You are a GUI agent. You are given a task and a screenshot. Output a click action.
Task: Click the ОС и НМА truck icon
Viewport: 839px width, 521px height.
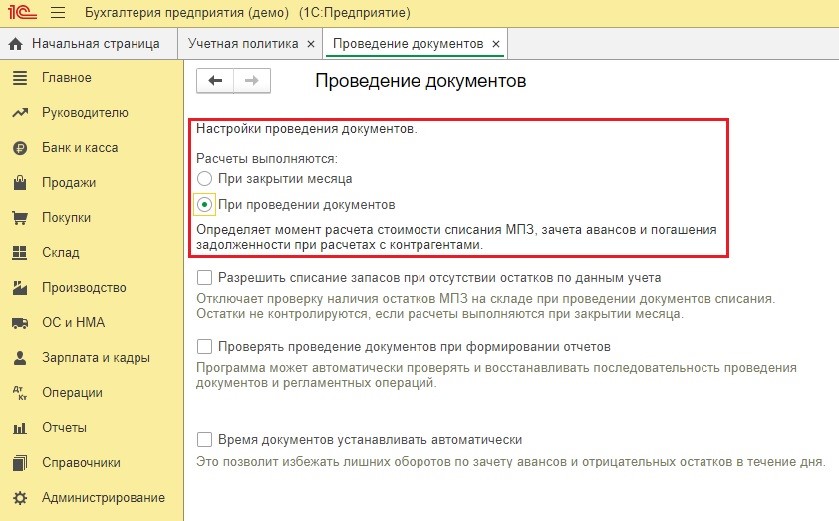click(19, 323)
